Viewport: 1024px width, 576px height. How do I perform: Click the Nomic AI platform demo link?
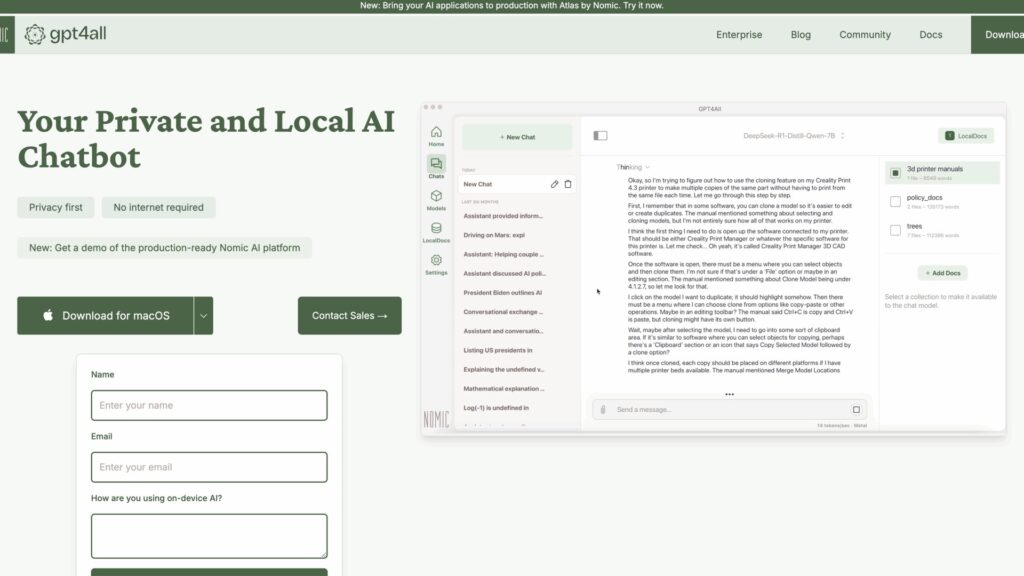[x=165, y=248]
